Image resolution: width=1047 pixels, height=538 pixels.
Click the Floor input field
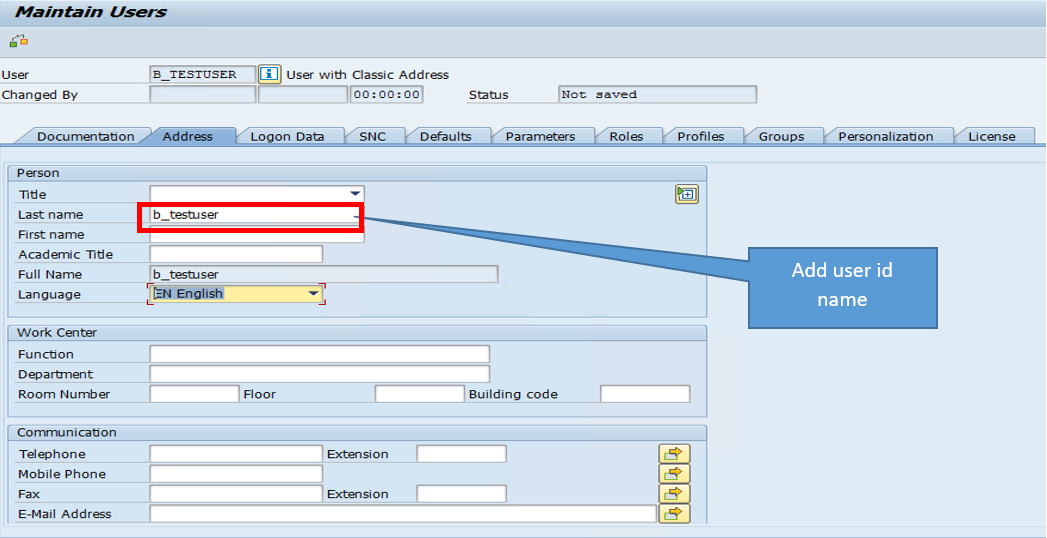[x=419, y=394]
